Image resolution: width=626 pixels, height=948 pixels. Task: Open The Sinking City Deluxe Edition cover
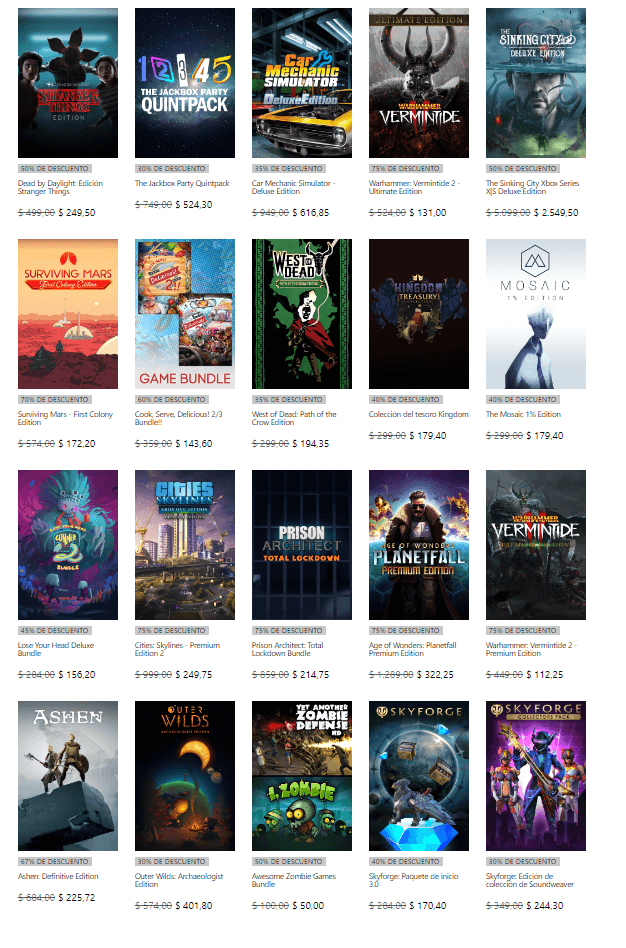(x=536, y=83)
